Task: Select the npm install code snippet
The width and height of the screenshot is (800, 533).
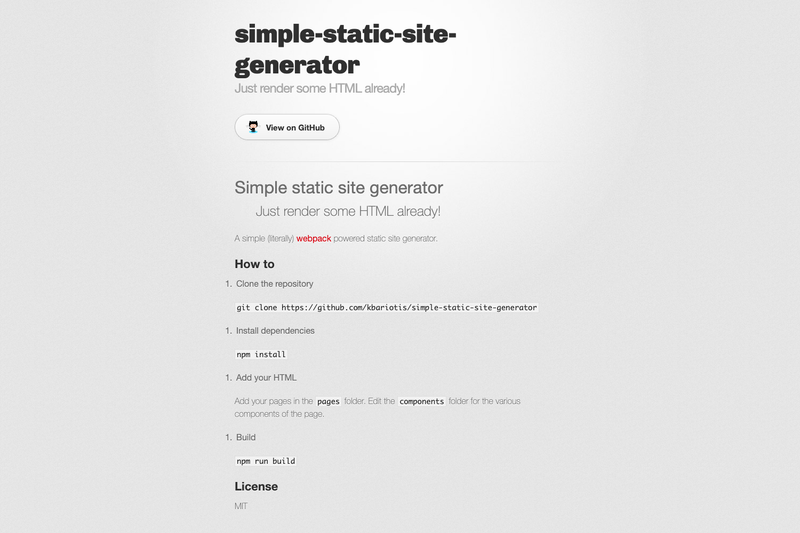Action: tap(261, 354)
